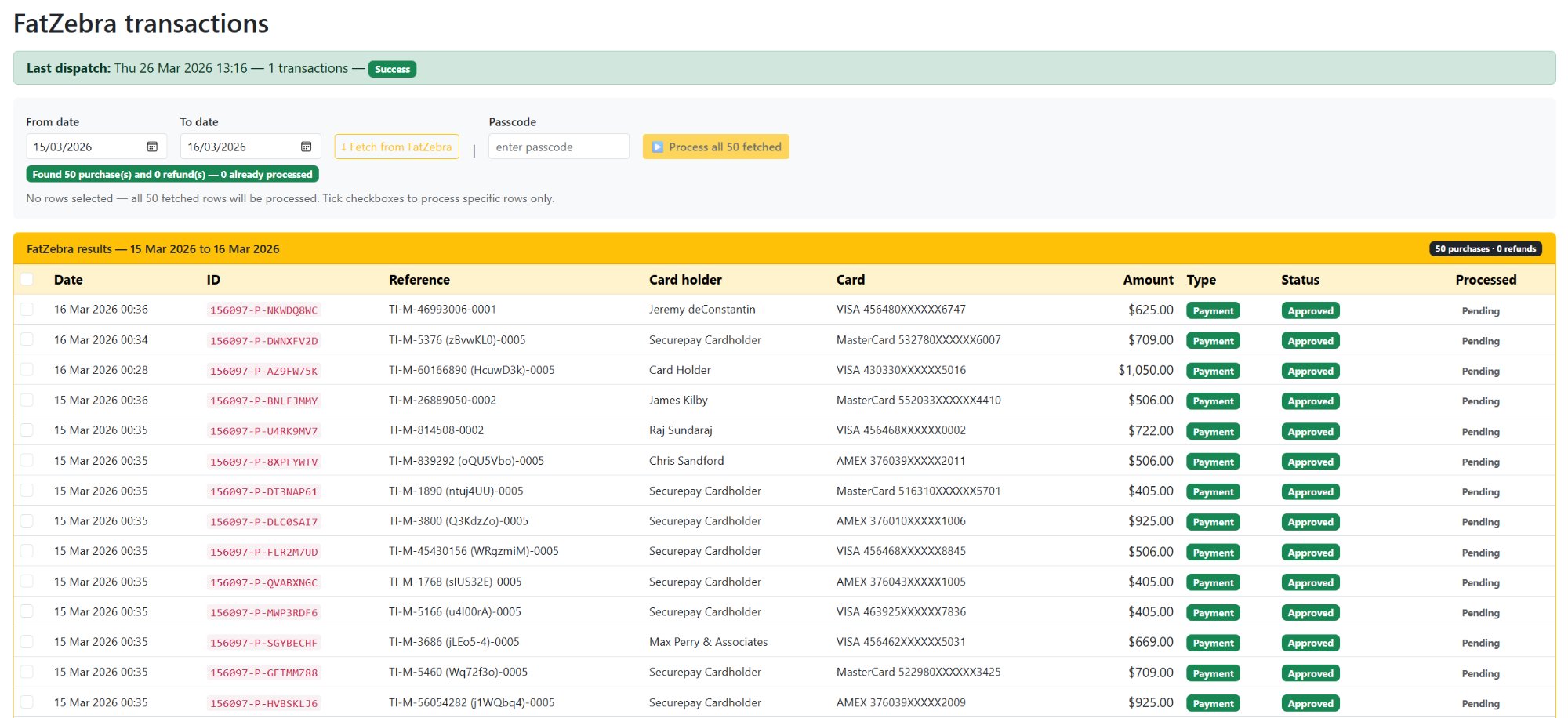
Task: Check the Raj Sundaraj transaction row
Action: tap(27, 430)
